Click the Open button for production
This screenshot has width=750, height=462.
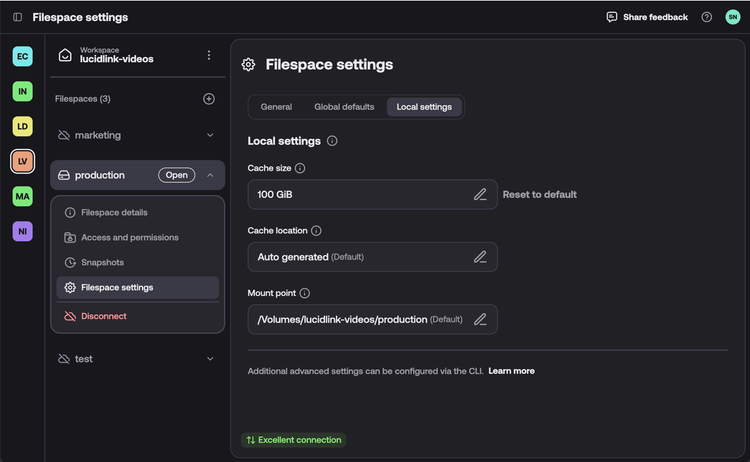176,175
